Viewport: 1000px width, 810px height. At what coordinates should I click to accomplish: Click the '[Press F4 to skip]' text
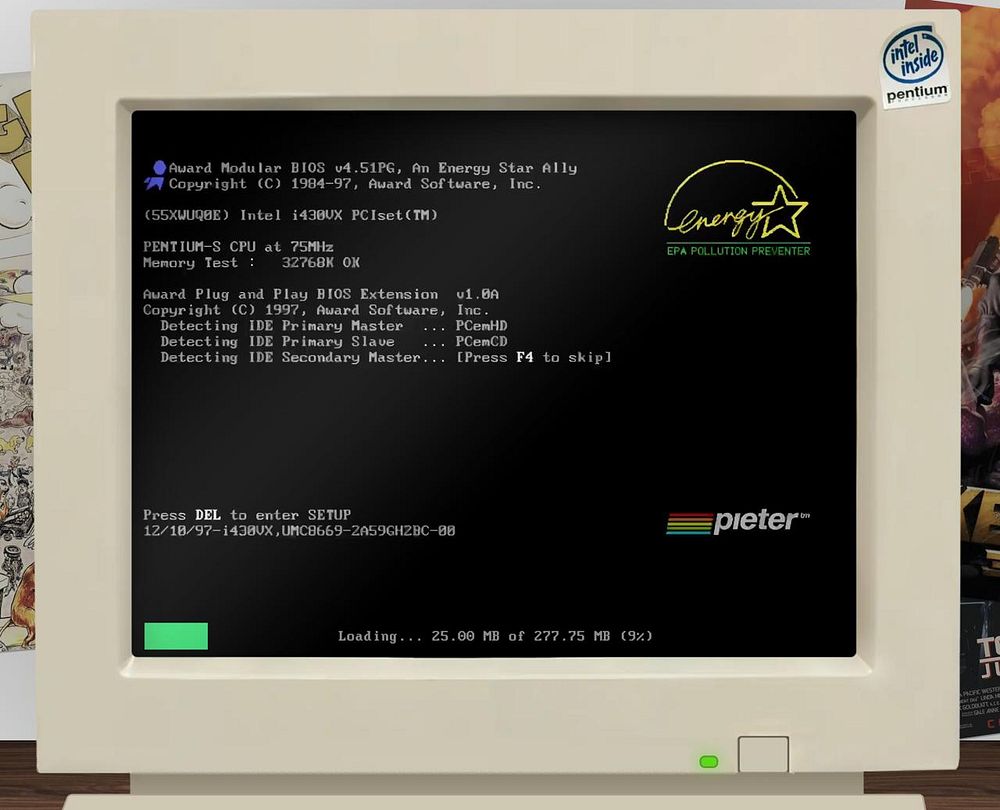tap(534, 357)
